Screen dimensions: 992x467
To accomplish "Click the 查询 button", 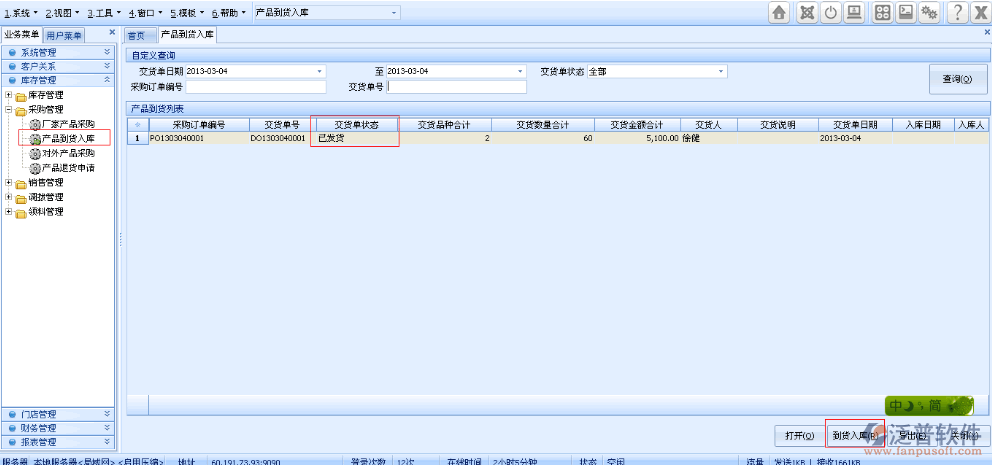I will click(x=957, y=79).
